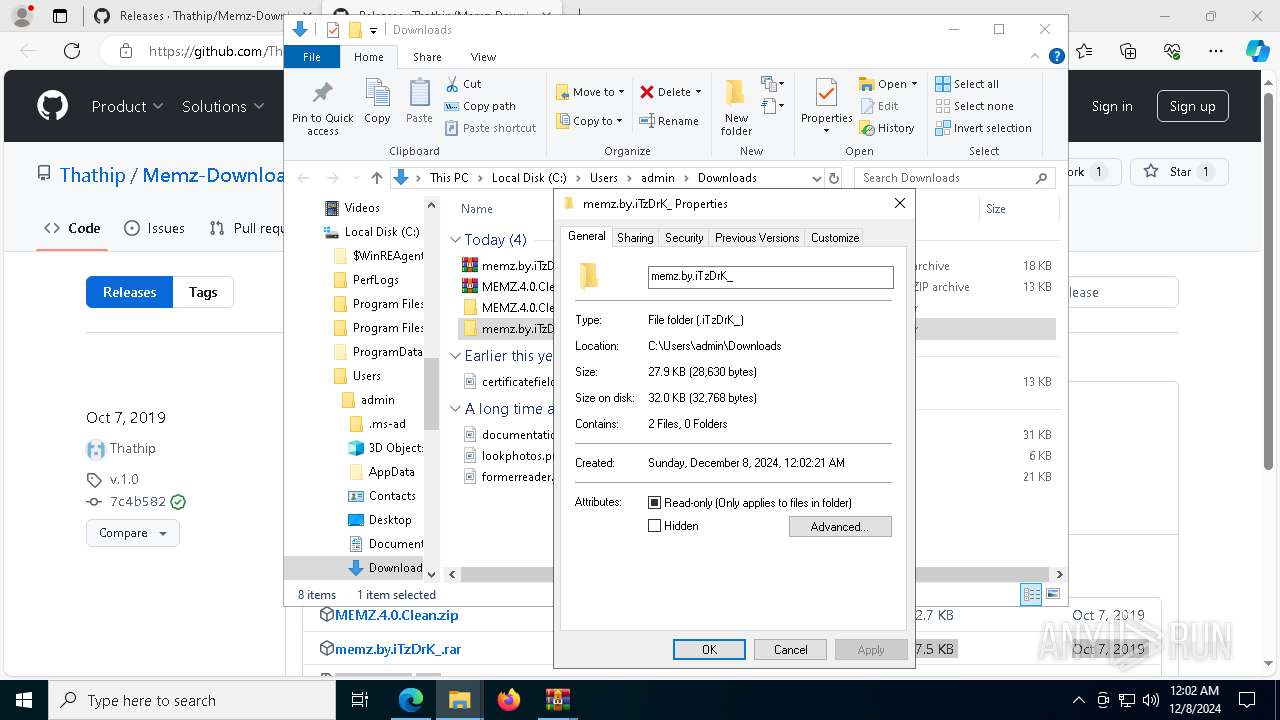
Task: Open the Open button dropdown arrow
Action: [x=913, y=84]
